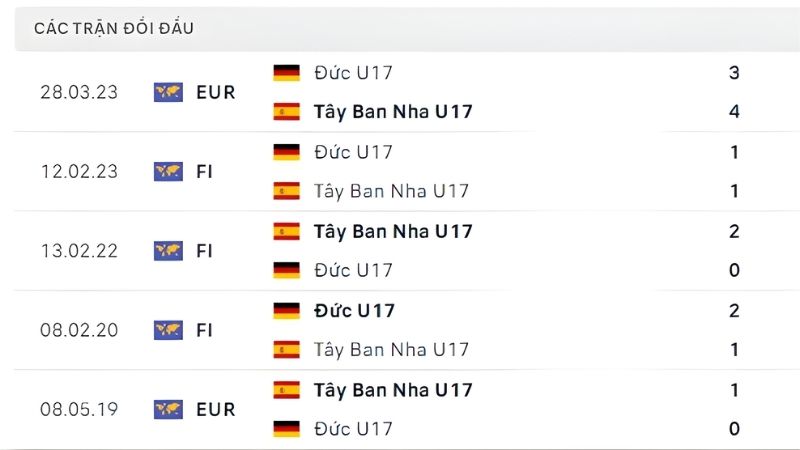Click the world map icon beside 13.02.22 FI
The height and width of the screenshot is (450, 800).
(x=168, y=251)
